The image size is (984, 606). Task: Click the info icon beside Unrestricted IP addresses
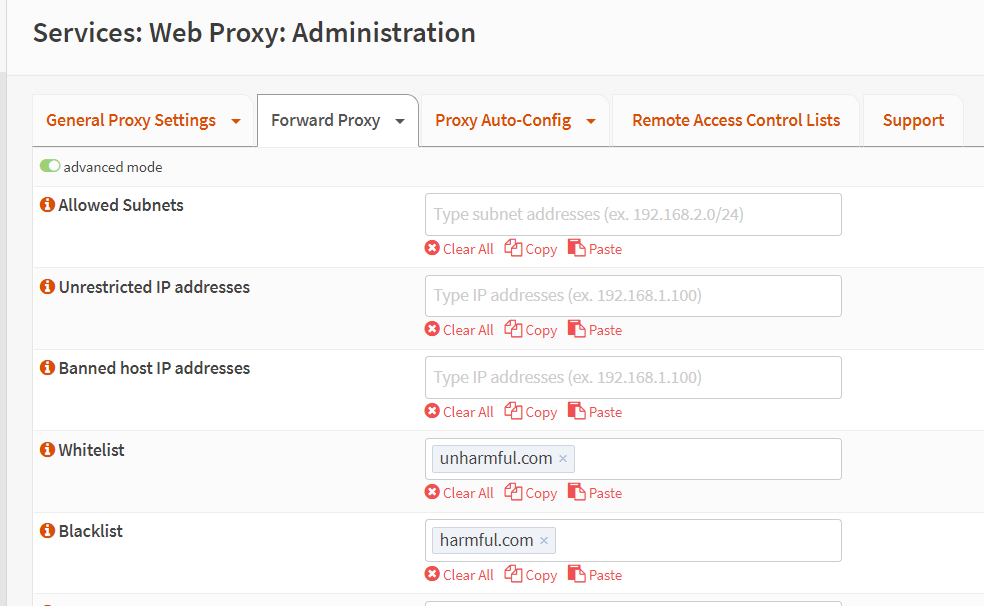[46, 287]
